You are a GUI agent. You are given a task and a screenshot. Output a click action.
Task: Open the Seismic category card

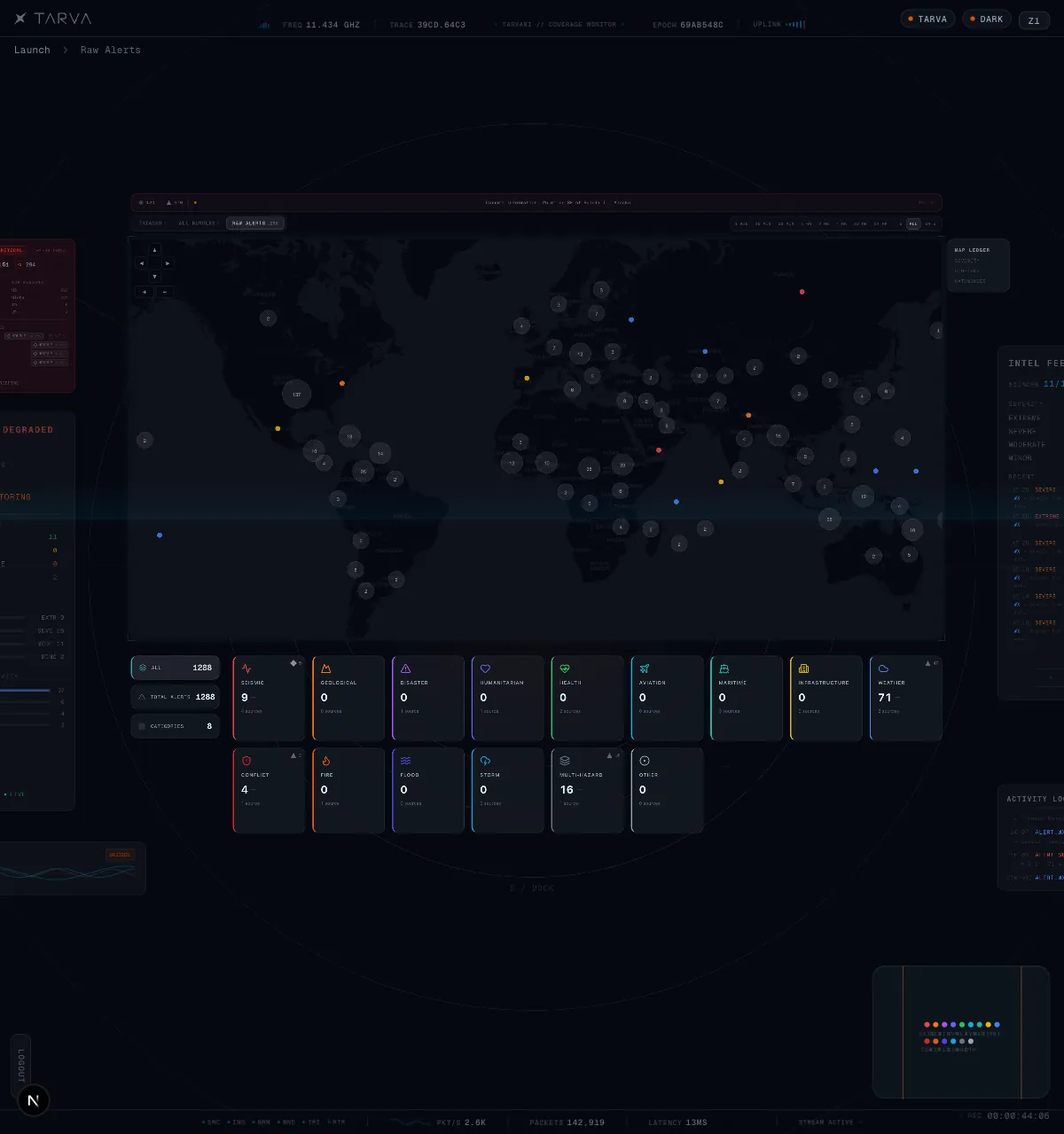[269, 699]
